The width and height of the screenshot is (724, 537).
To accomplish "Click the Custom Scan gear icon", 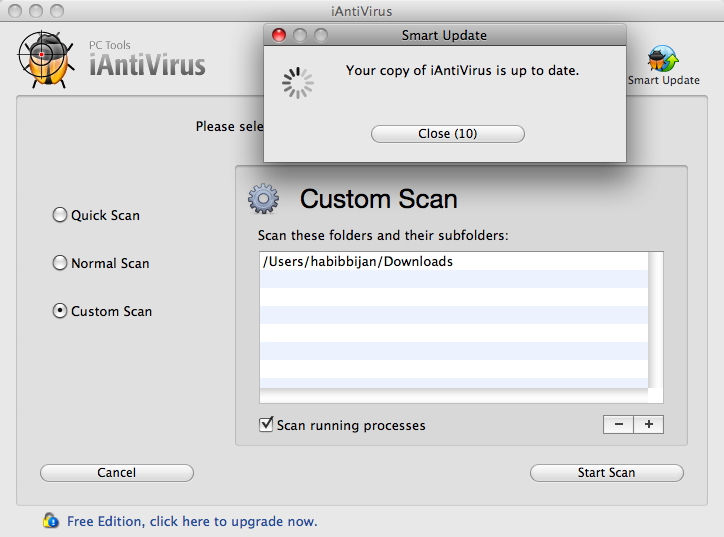I will click(x=263, y=199).
